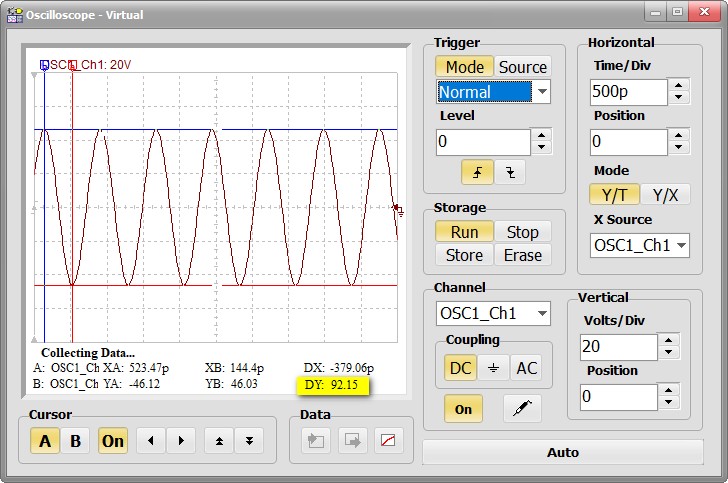Move cursor down with double down arrow
This screenshot has height=483, width=728.
(250, 441)
